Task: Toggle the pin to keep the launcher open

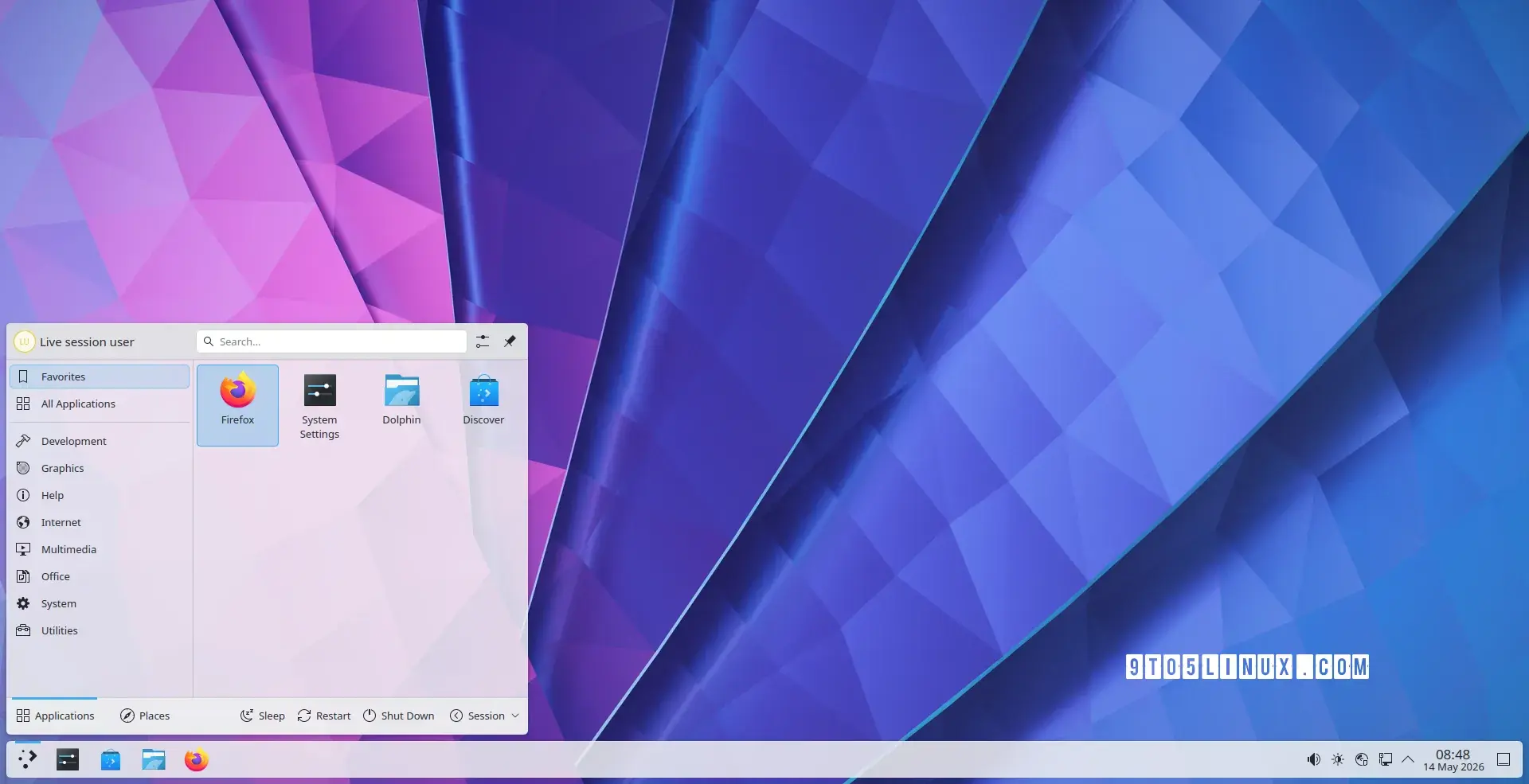Action: click(510, 341)
